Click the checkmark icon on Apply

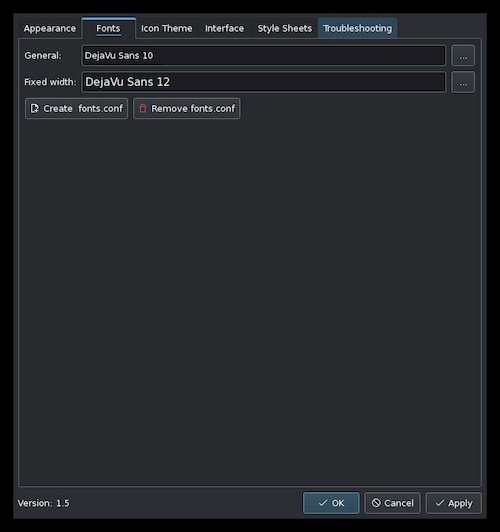pyautogui.click(x=440, y=503)
